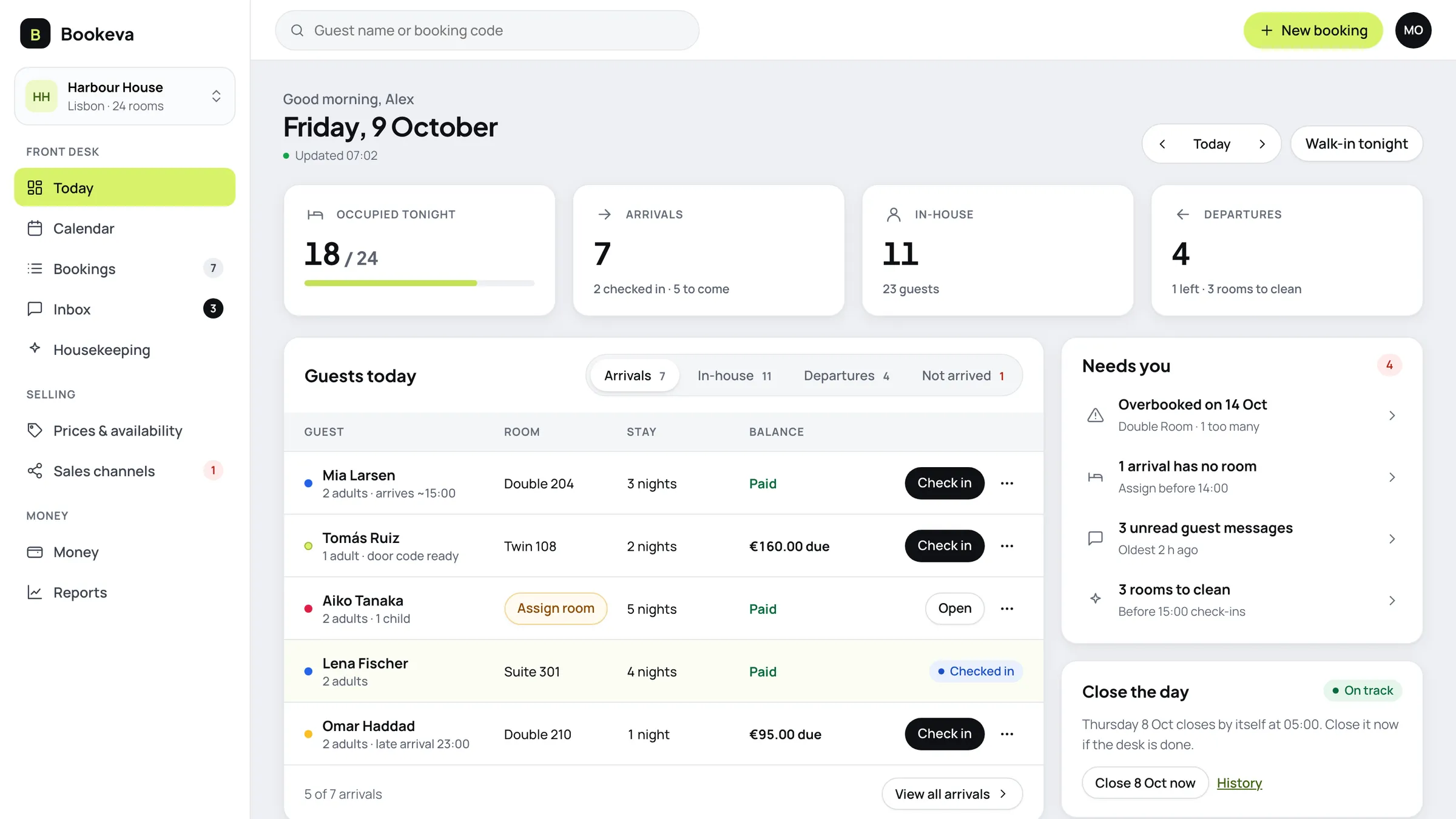Expand the Harbour House property switcher
This screenshot has width=1456, height=819.
click(x=124, y=96)
